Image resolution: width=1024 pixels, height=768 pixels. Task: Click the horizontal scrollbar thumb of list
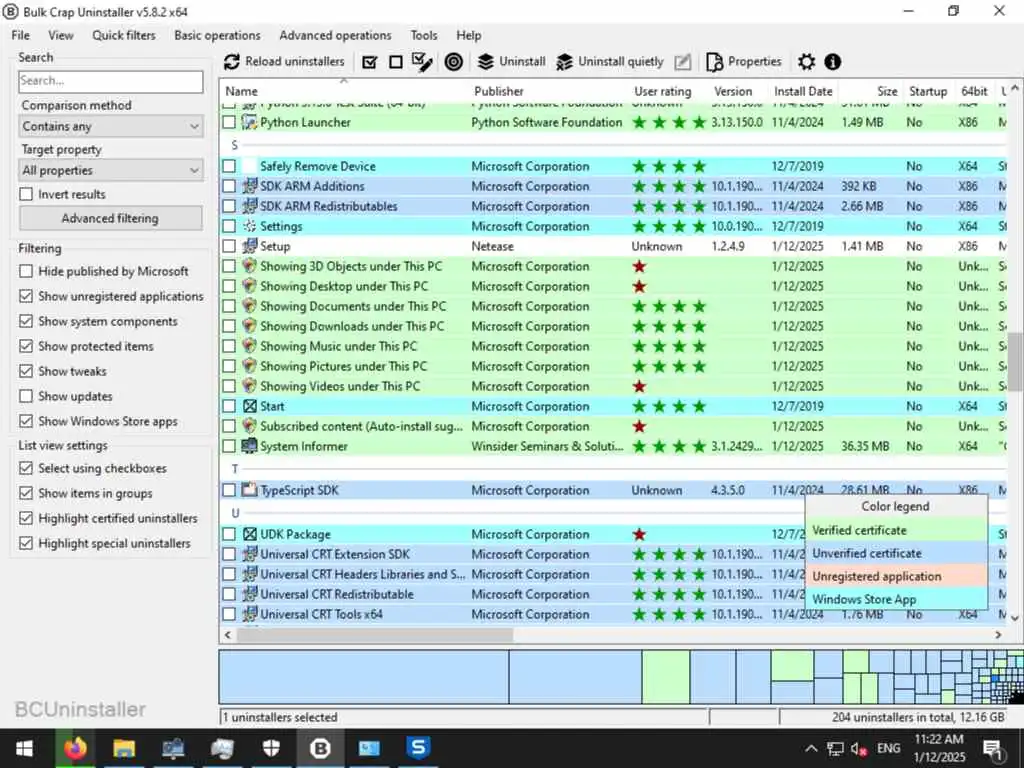[x=375, y=635]
